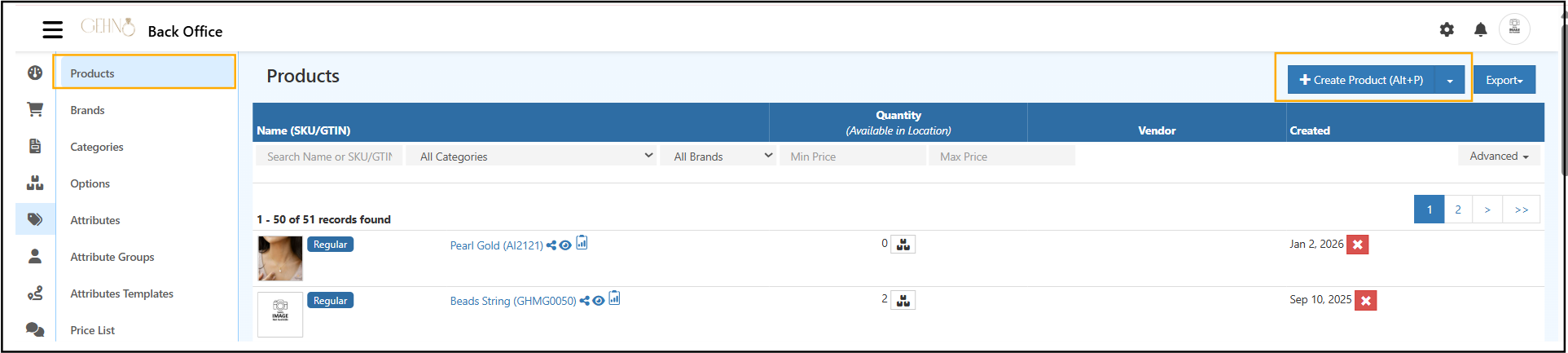Open the settings gear icon
Image resolution: width=1568 pixels, height=353 pixels.
[1447, 29]
